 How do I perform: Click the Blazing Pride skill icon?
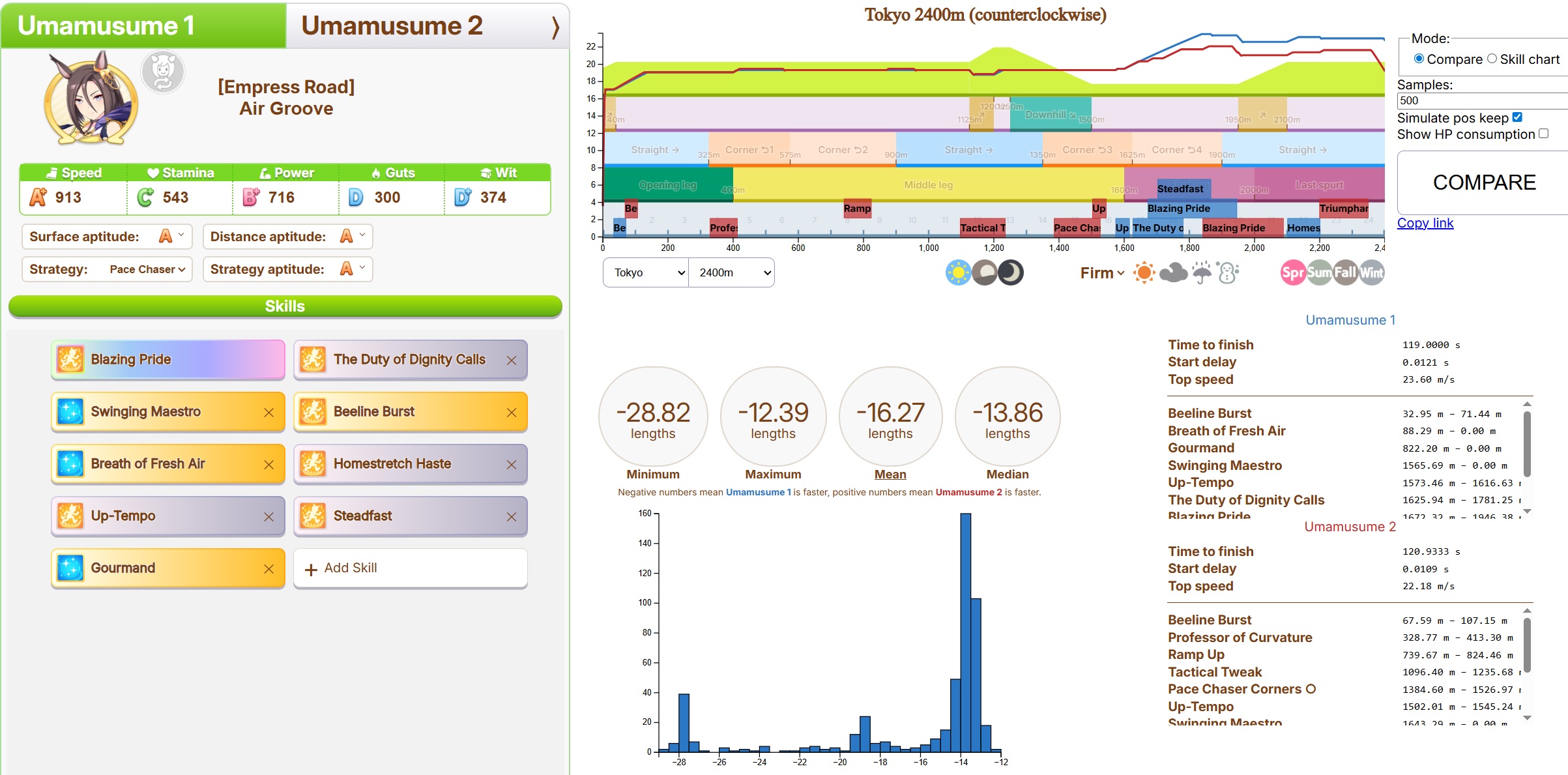pyautogui.click(x=70, y=359)
